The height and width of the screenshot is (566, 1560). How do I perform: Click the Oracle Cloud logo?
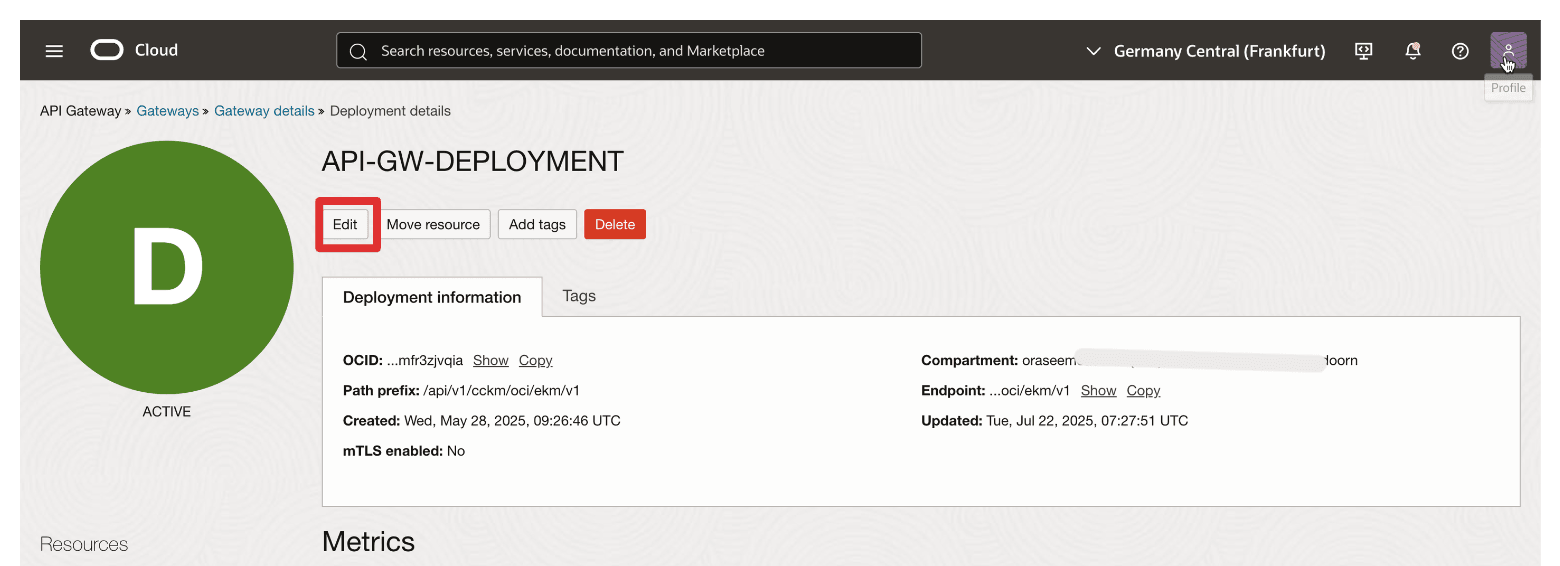(134, 50)
